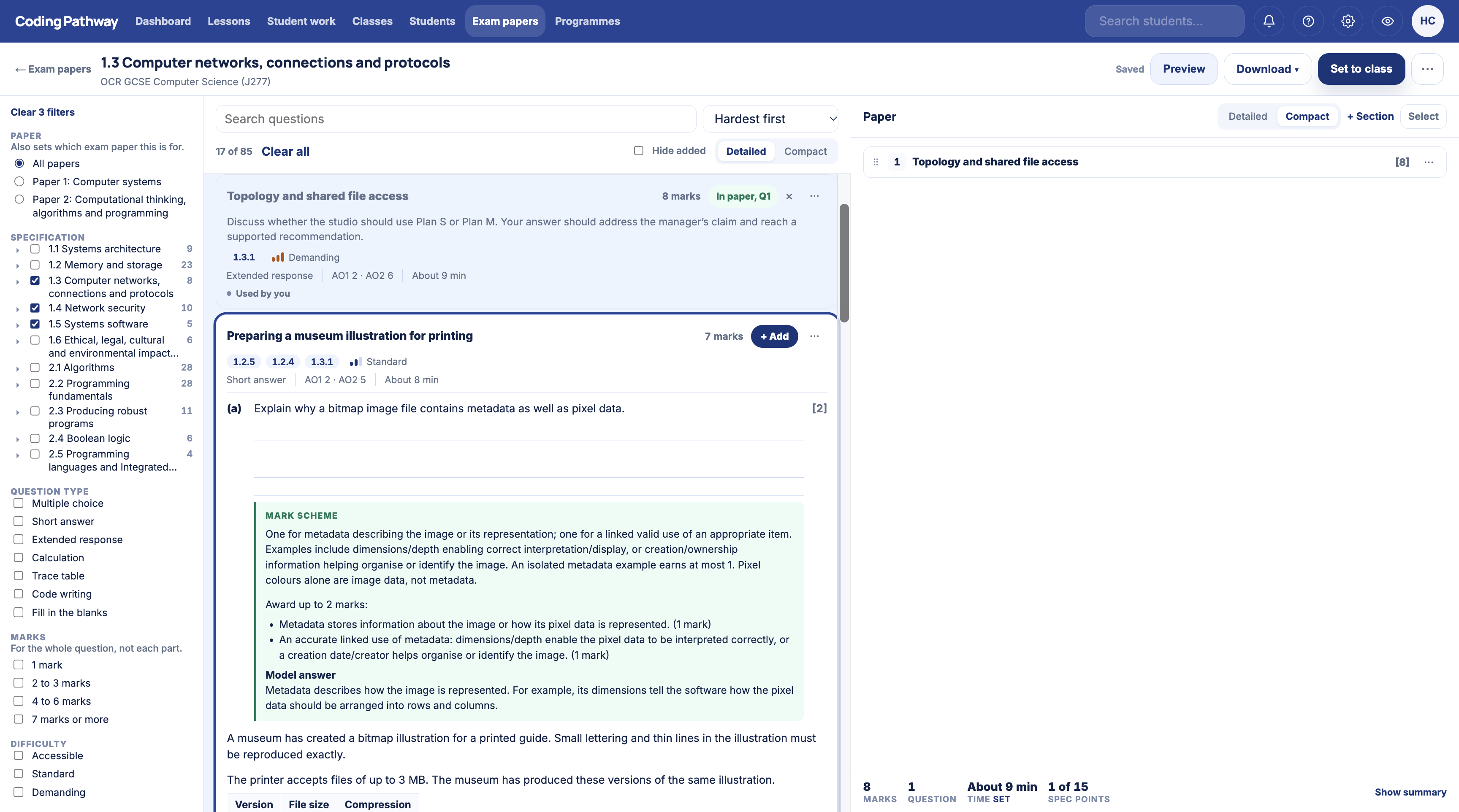Select All papers radio button
1459x812 pixels.
click(19, 164)
